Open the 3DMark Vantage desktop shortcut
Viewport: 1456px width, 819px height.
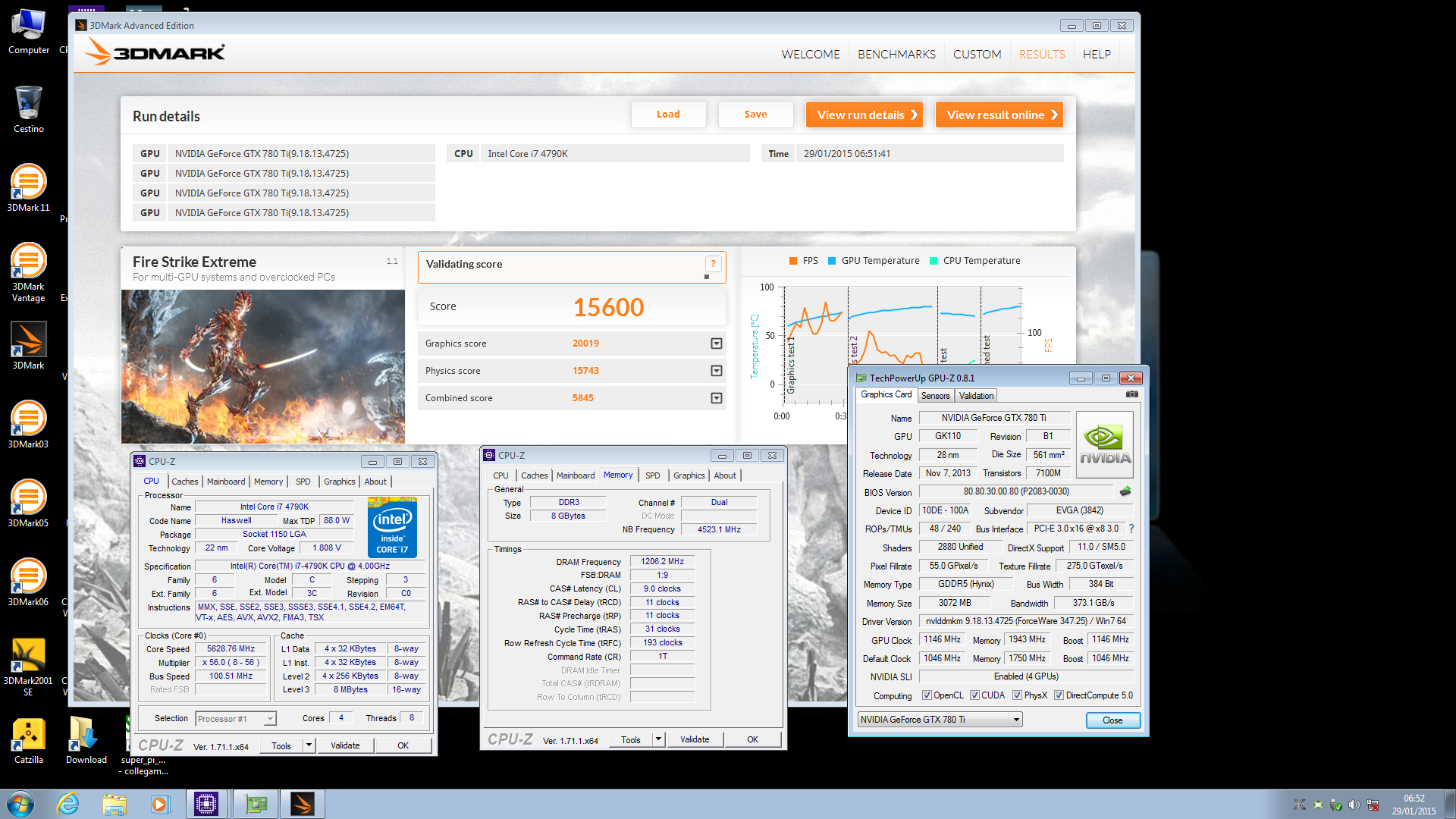pyautogui.click(x=28, y=271)
